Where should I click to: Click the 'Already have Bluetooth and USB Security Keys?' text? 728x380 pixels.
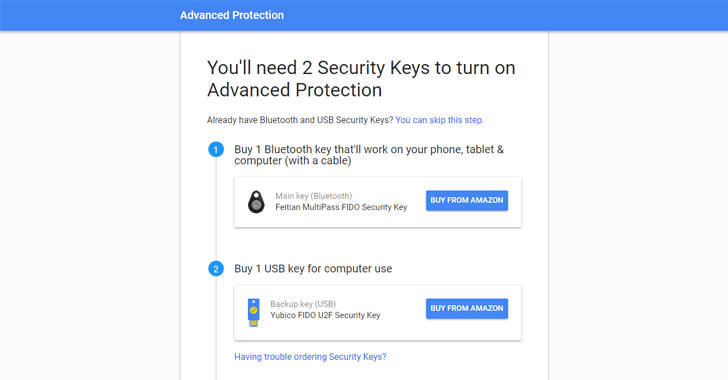(x=300, y=120)
